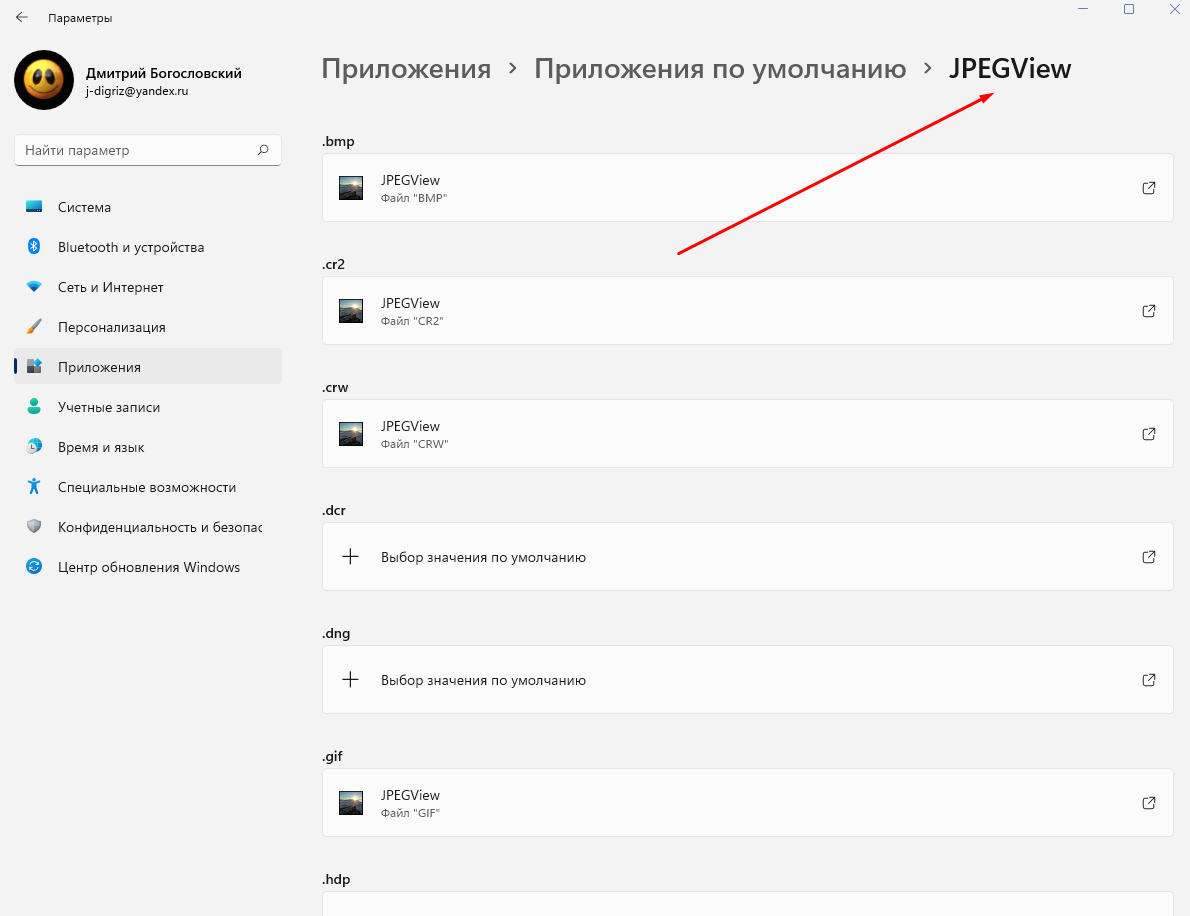1190x916 pixels.
Task: Click the plus icon under .dcr
Action: pos(350,557)
